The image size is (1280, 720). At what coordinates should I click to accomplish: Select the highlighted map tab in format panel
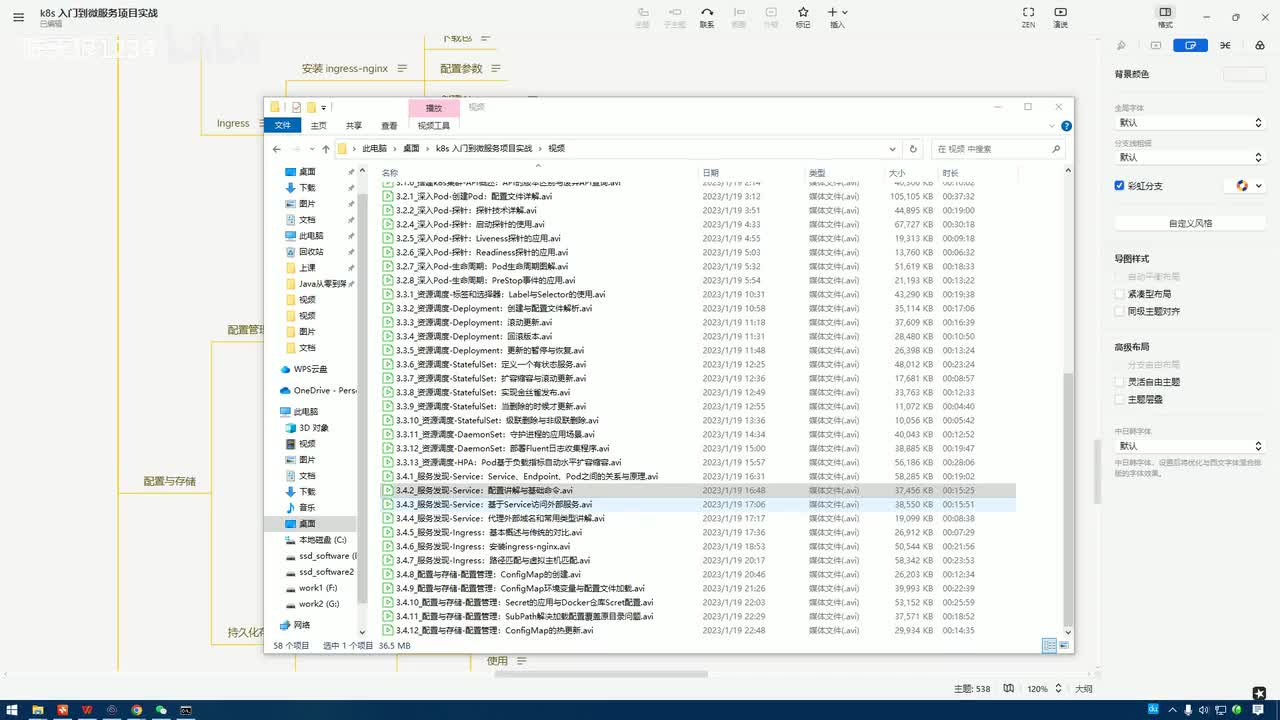[x=1190, y=45]
